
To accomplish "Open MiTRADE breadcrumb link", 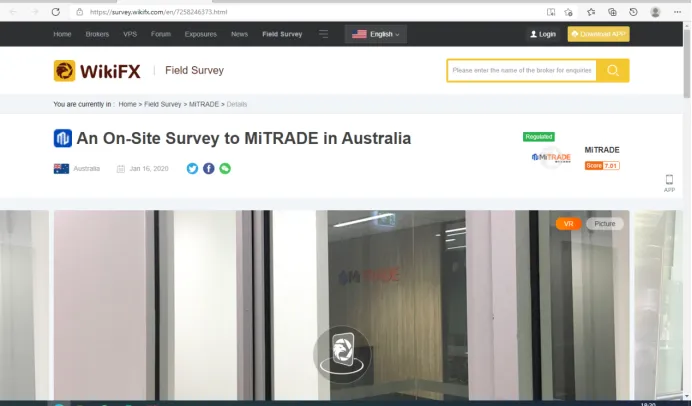I will click(x=204, y=104).
